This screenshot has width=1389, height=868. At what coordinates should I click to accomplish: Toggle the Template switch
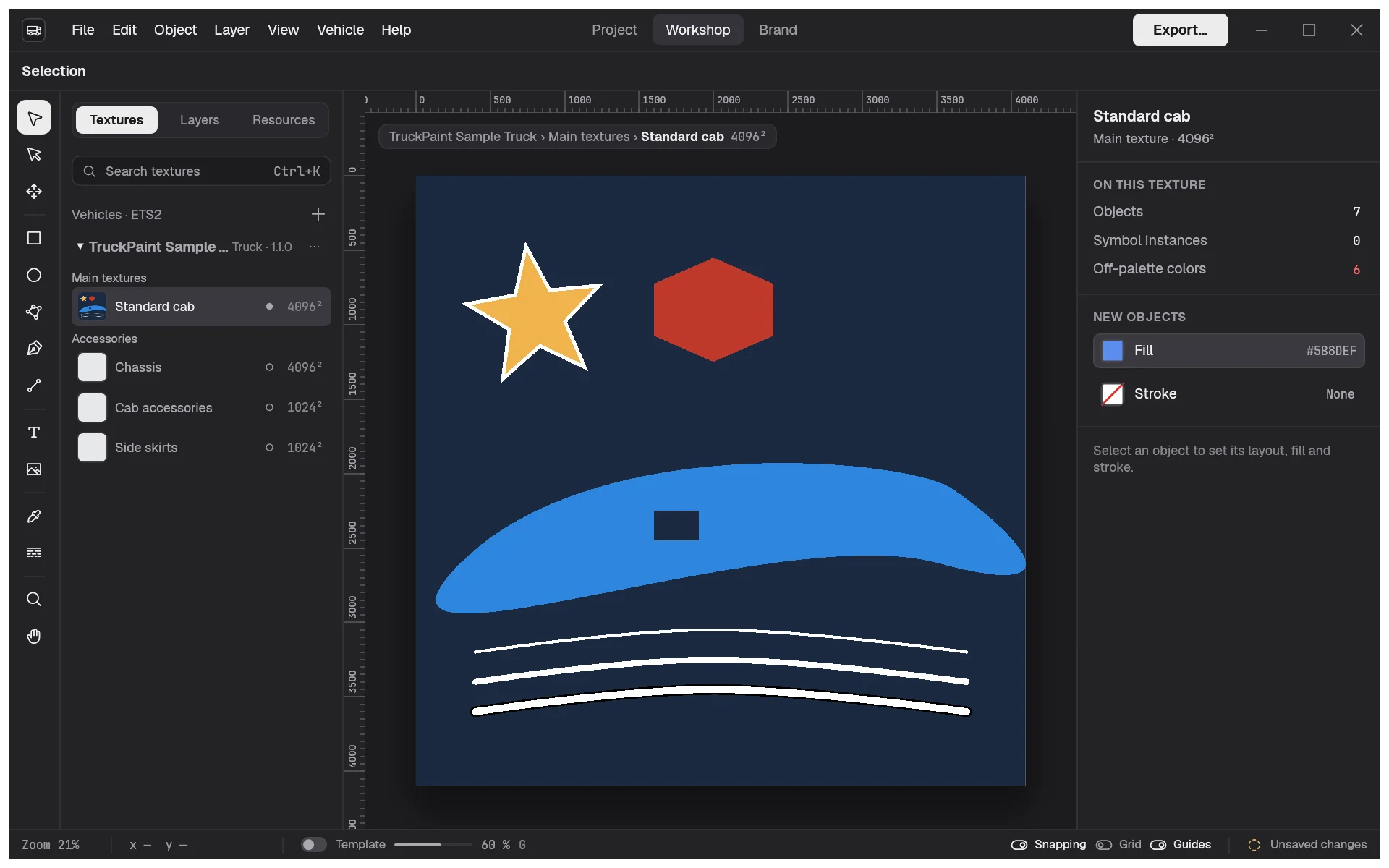click(x=313, y=844)
